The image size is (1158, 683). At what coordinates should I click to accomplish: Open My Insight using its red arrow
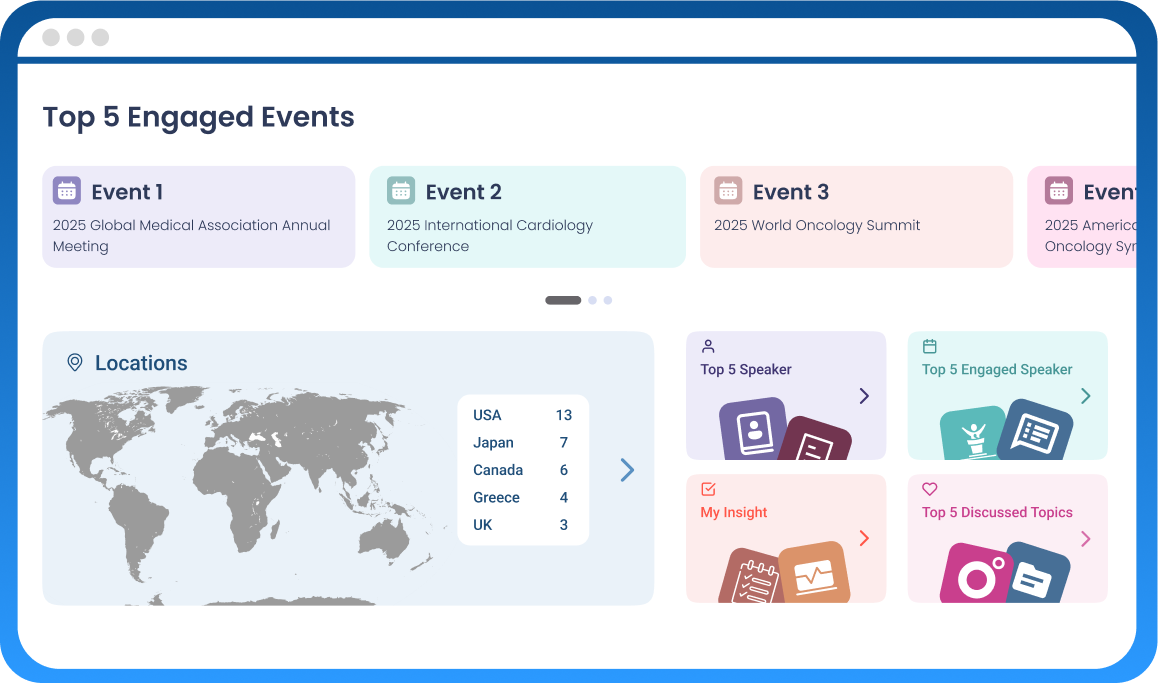coord(864,539)
